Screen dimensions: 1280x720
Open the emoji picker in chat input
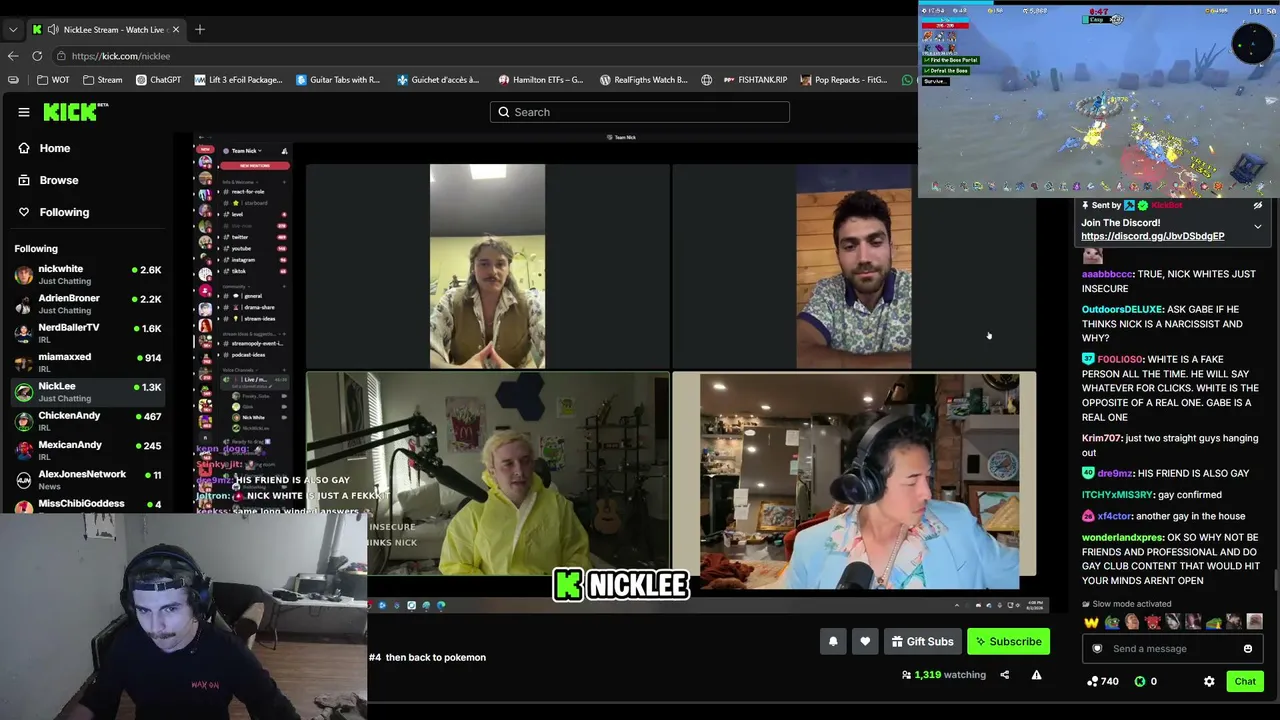(x=1248, y=649)
